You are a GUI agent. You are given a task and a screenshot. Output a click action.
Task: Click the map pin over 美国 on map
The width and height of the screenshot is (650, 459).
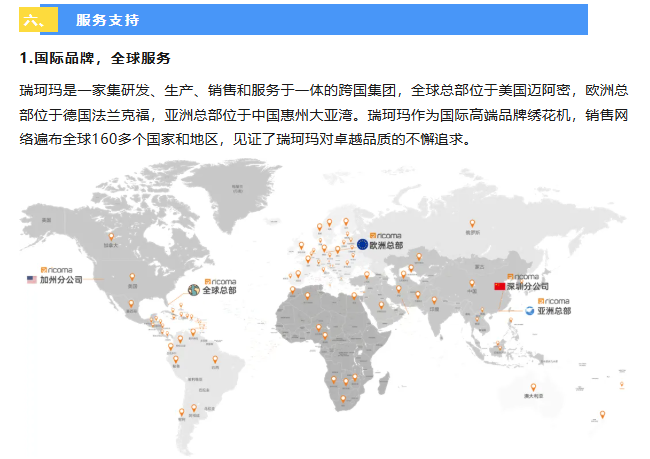click(x=130, y=277)
